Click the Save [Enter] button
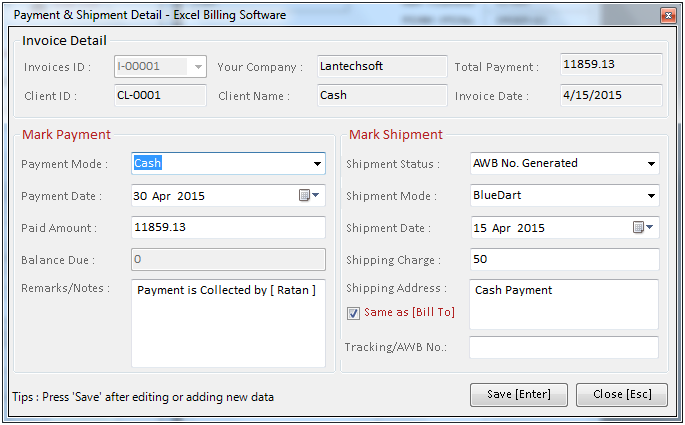The width and height of the screenshot is (685, 425). click(519, 394)
